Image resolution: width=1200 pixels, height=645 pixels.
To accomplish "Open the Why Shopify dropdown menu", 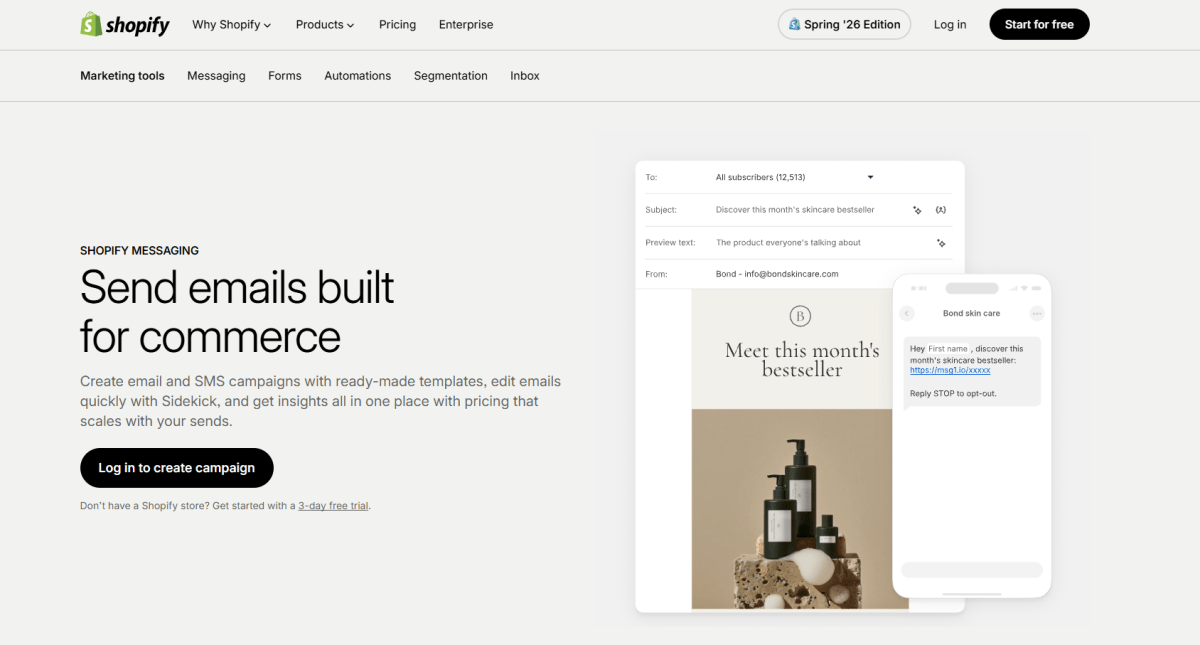I will pyautogui.click(x=232, y=25).
